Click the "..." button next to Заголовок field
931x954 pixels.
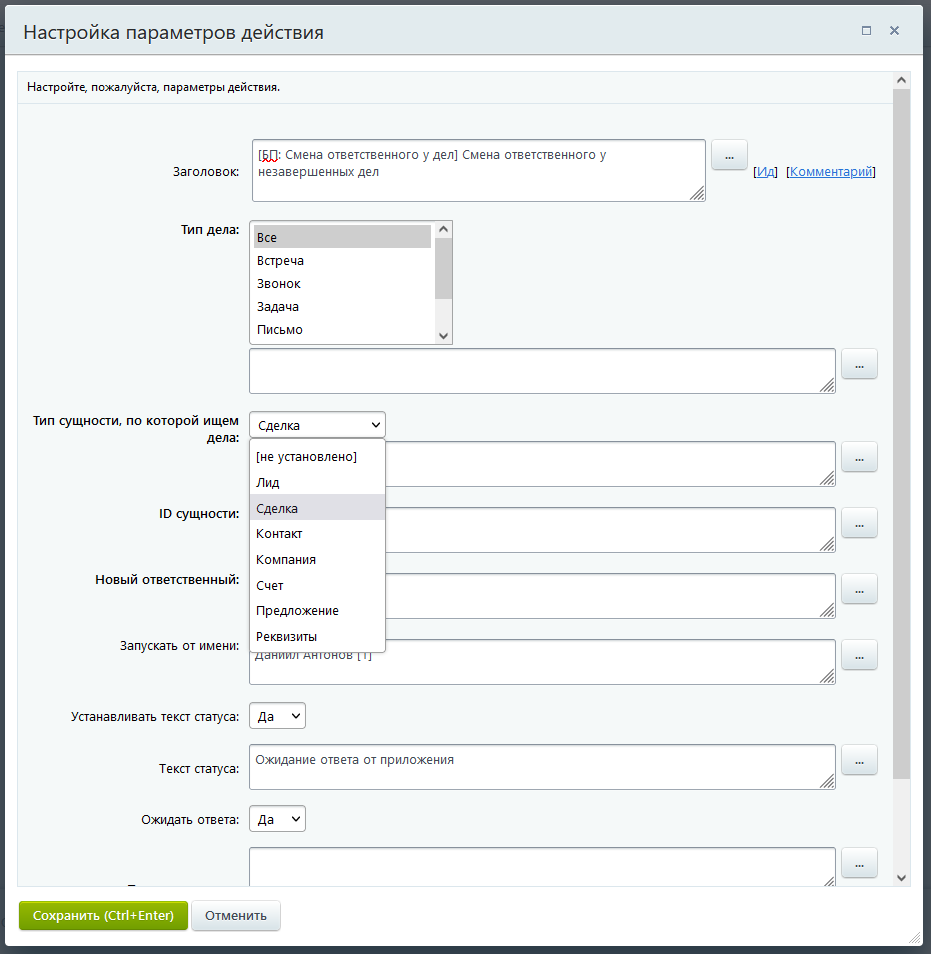point(729,156)
